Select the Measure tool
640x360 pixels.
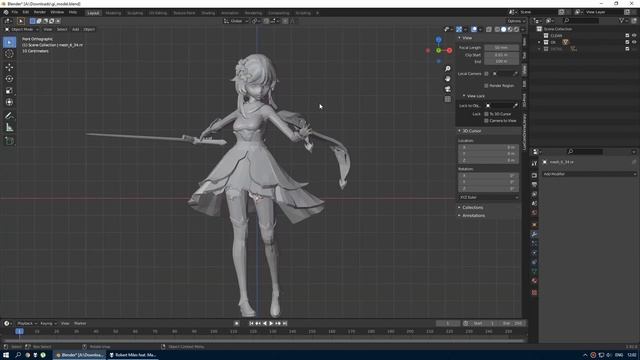9,128
